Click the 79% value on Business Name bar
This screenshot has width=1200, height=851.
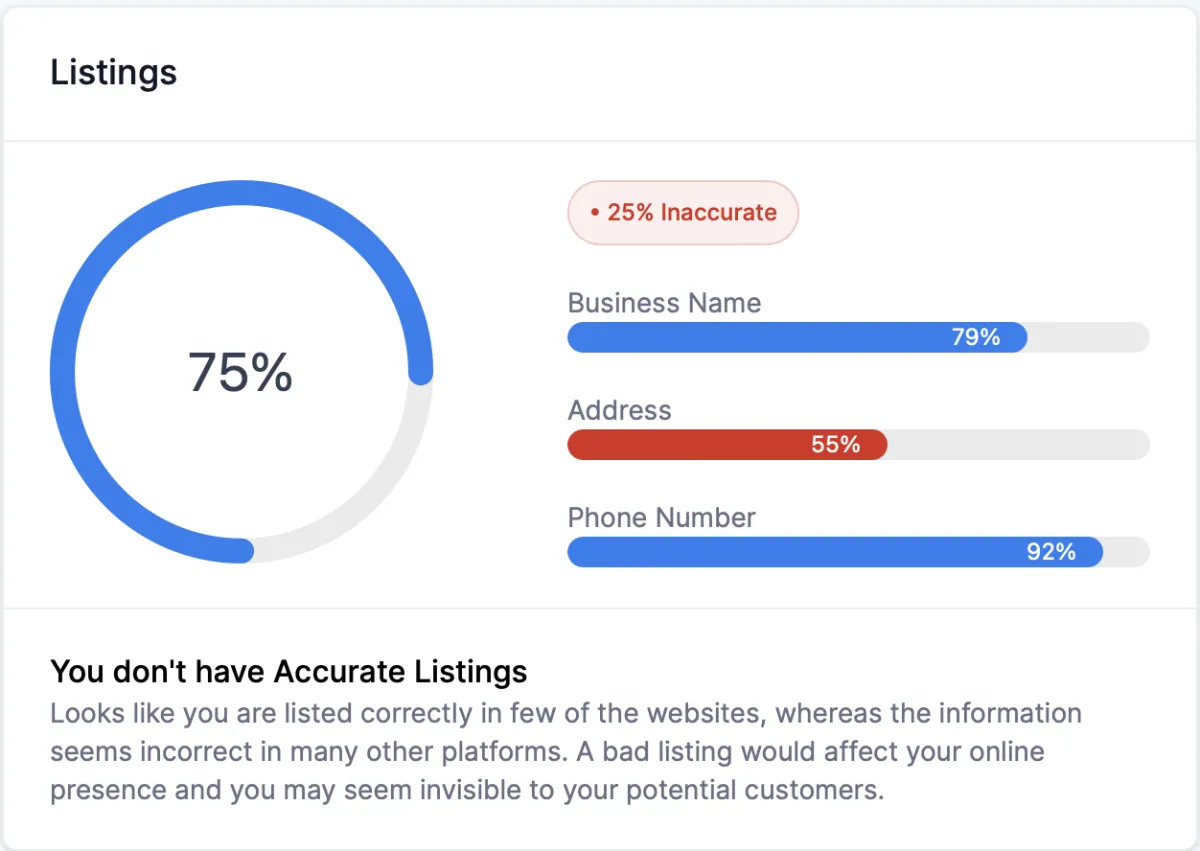[x=975, y=337]
